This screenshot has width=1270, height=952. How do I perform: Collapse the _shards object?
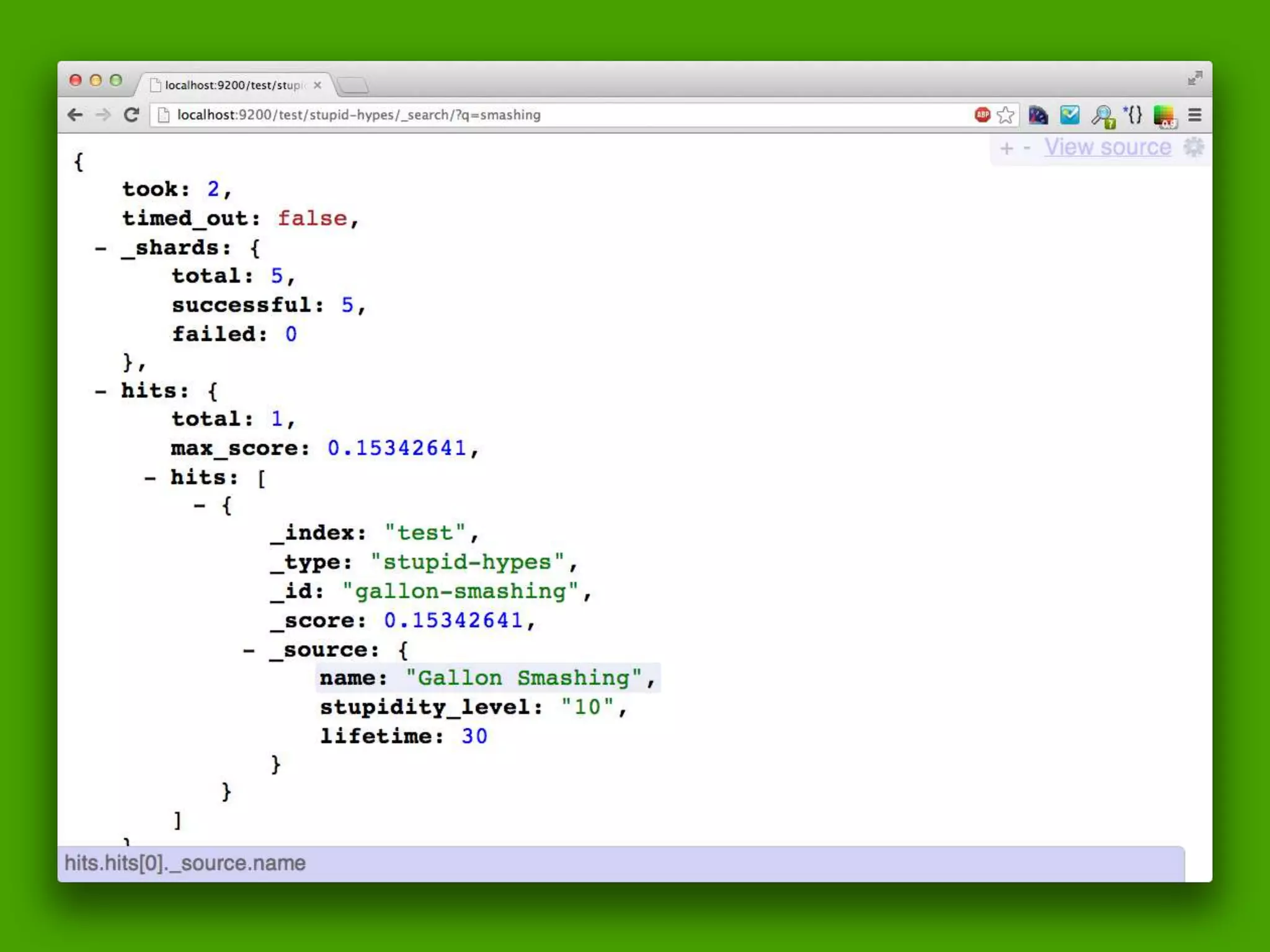[100, 249]
